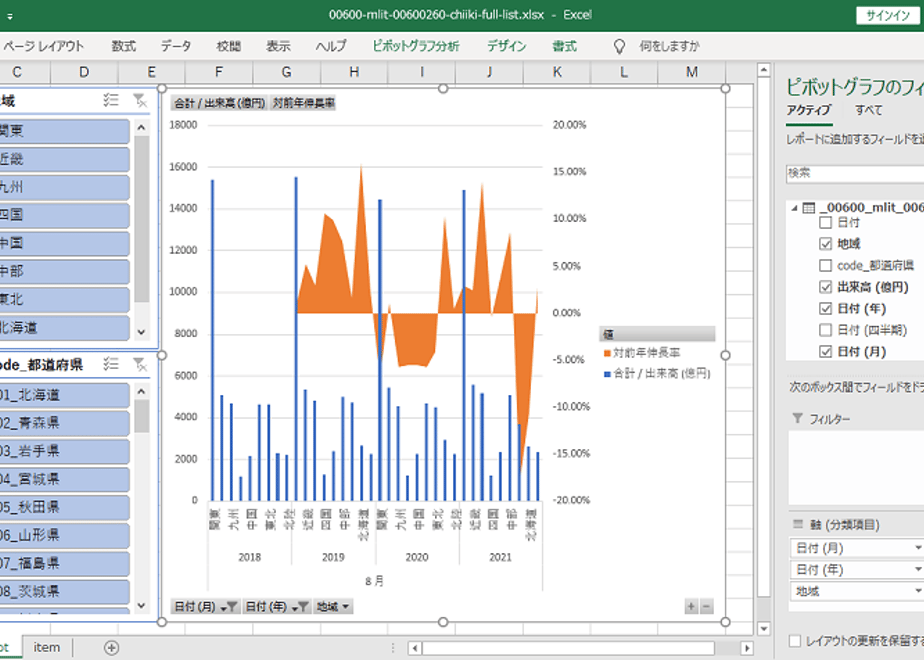Image resolution: width=924 pixels, height=660 pixels.
Task: Click blue 合計 / 出来高 legend swatch
Action: [x=607, y=374]
